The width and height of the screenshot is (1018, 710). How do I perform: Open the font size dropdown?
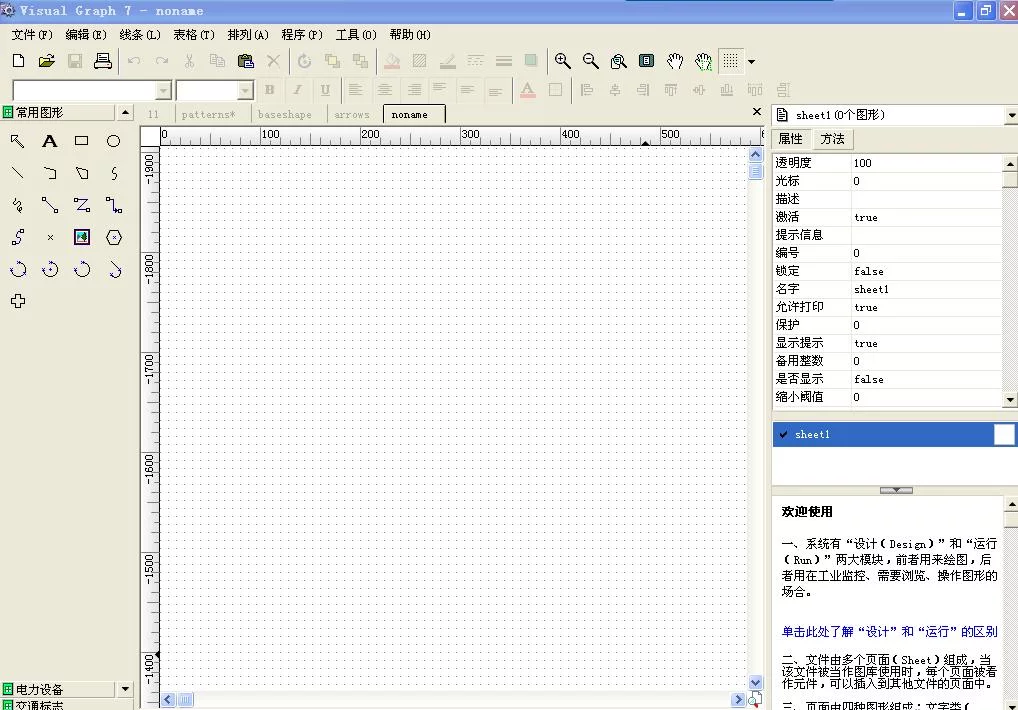(245, 90)
